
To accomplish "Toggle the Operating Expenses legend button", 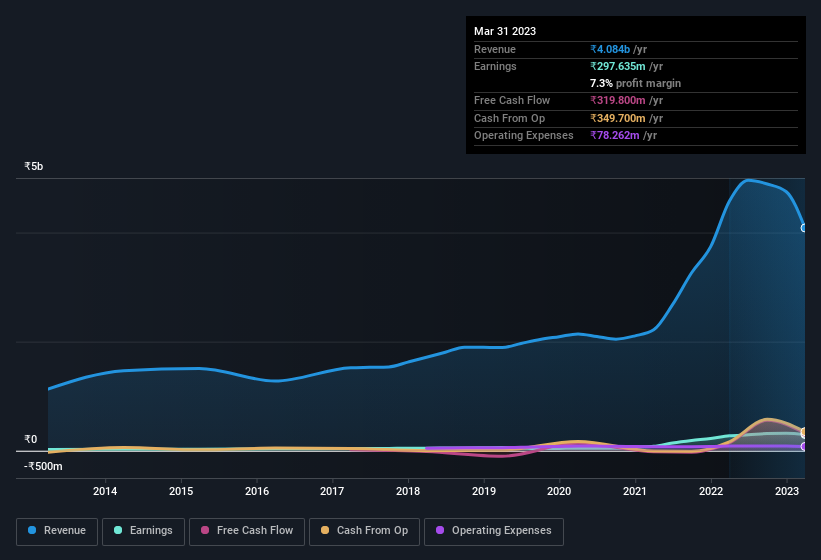I will coord(494,531).
